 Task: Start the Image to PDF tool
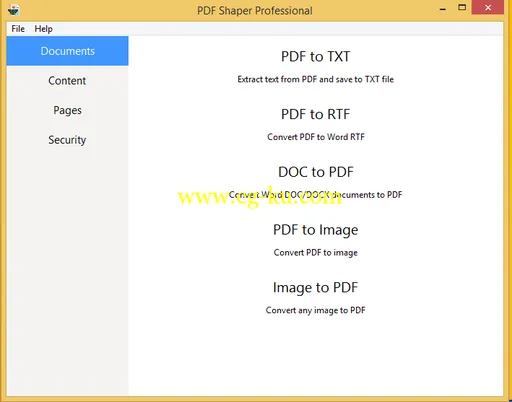(315, 288)
